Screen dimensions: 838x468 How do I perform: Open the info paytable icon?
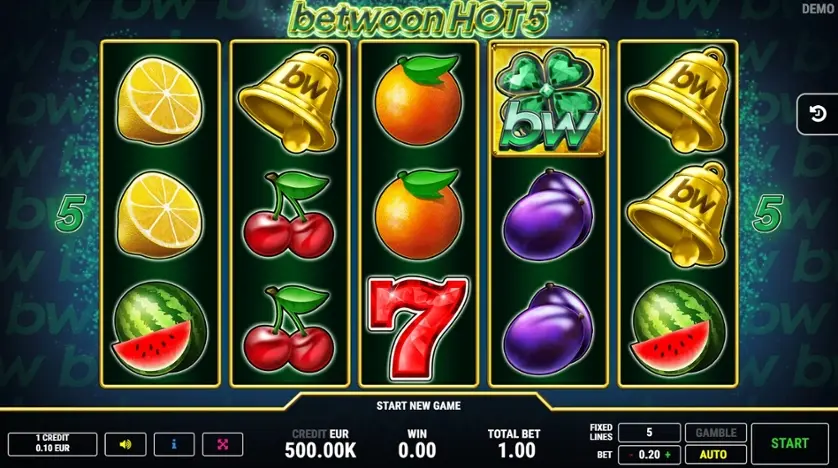[174, 444]
